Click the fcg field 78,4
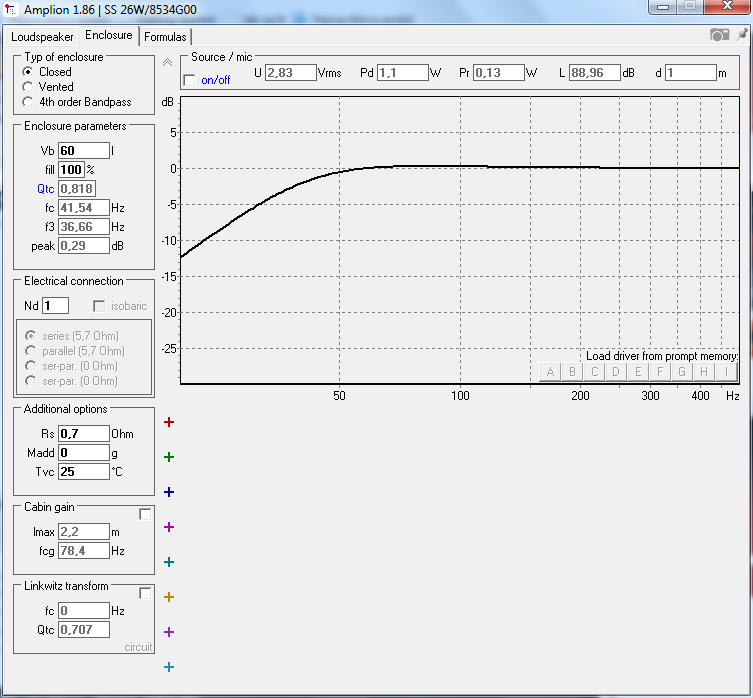This screenshot has height=698, width=753. coord(84,551)
